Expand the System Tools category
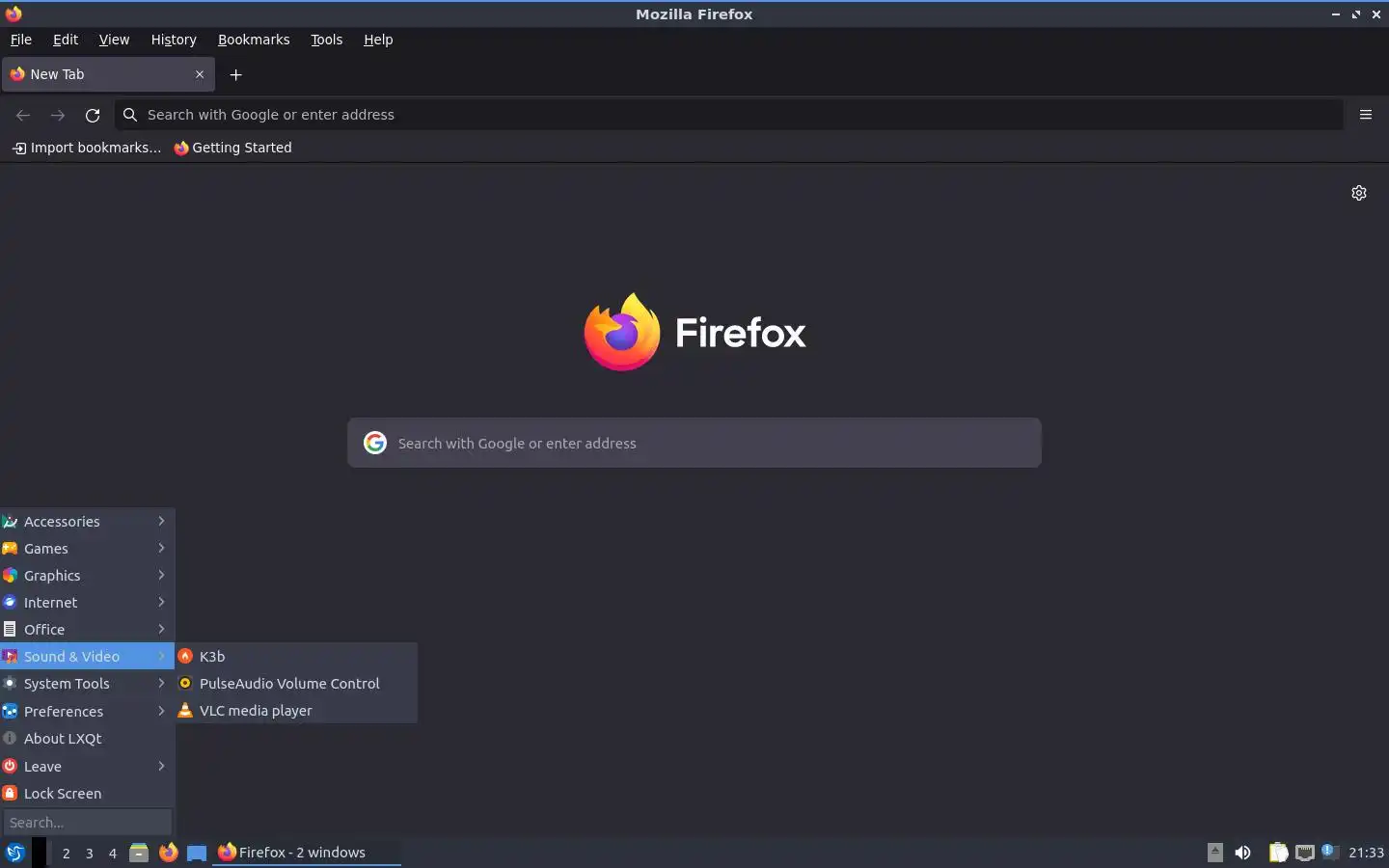The width and height of the screenshot is (1389, 868). point(87,683)
